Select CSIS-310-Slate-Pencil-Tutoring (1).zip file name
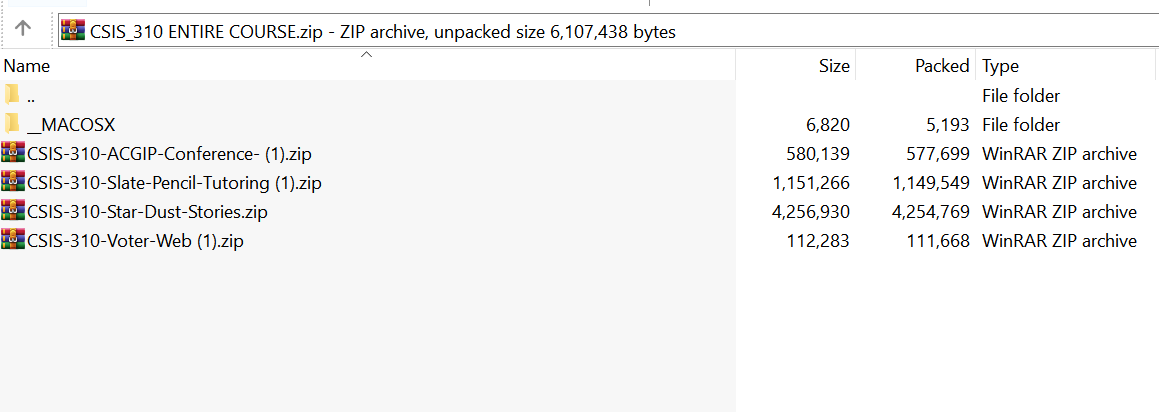The height and width of the screenshot is (412, 1159). pyautogui.click(x=174, y=183)
